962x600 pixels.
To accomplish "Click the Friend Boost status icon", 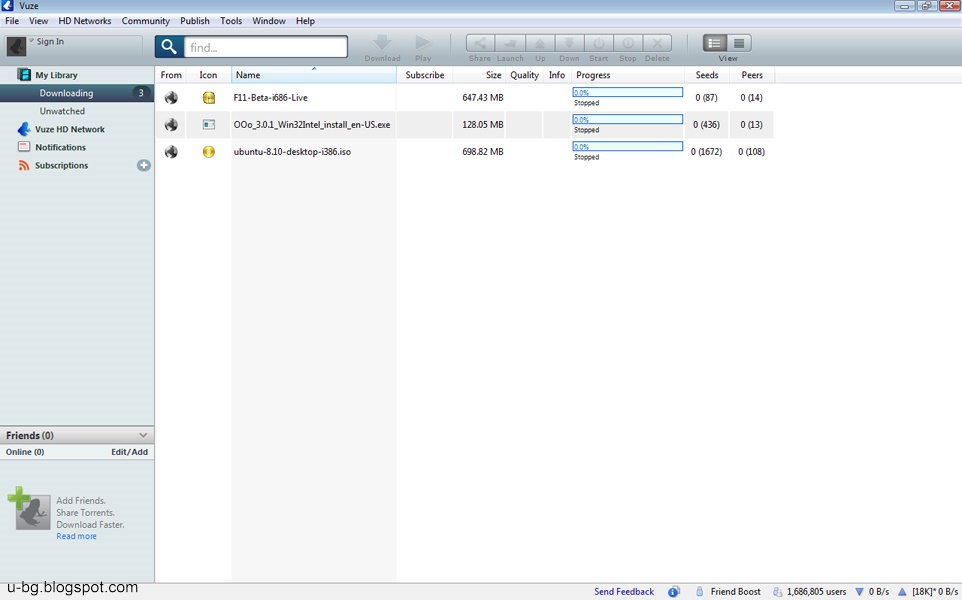I will point(699,591).
